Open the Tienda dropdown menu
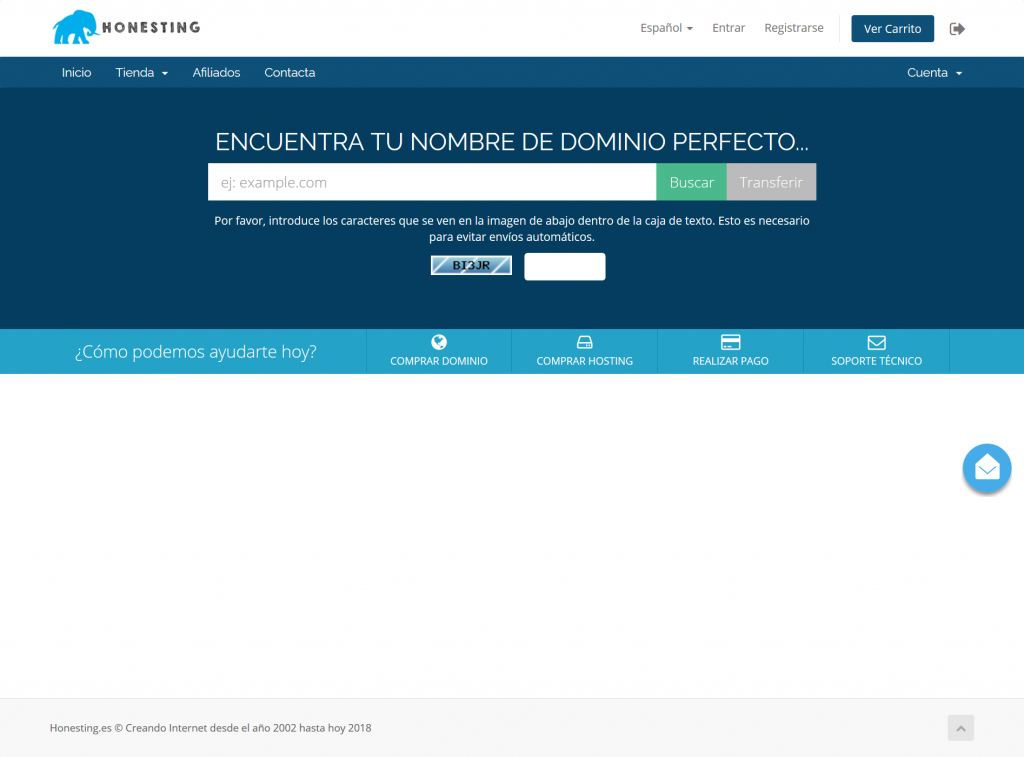Screen dimensions: 1024x757 (141, 73)
